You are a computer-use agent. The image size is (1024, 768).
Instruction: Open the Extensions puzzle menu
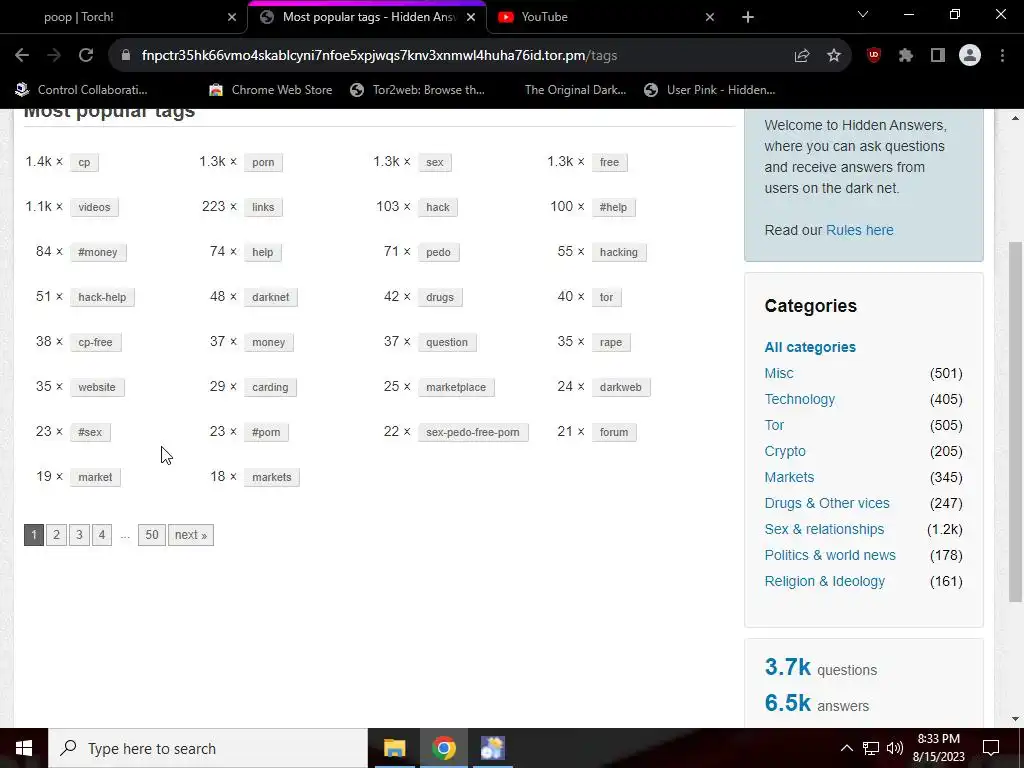pos(906,56)
